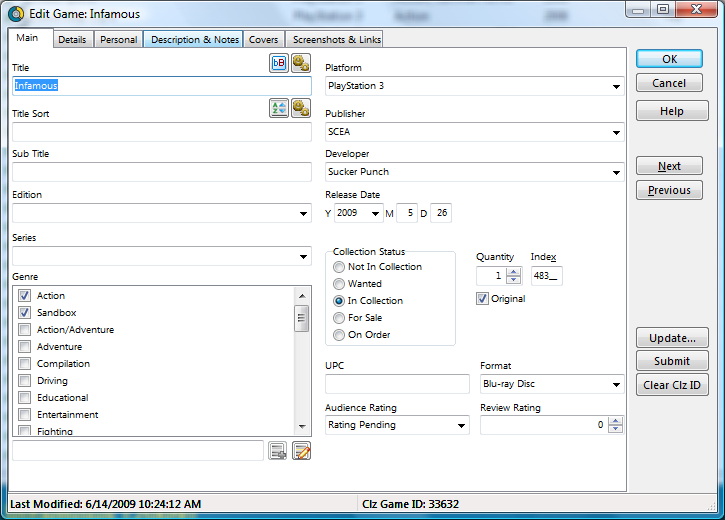Click into the Title text field
Screen dimensions: 725x520
click(x=162, y=86)
